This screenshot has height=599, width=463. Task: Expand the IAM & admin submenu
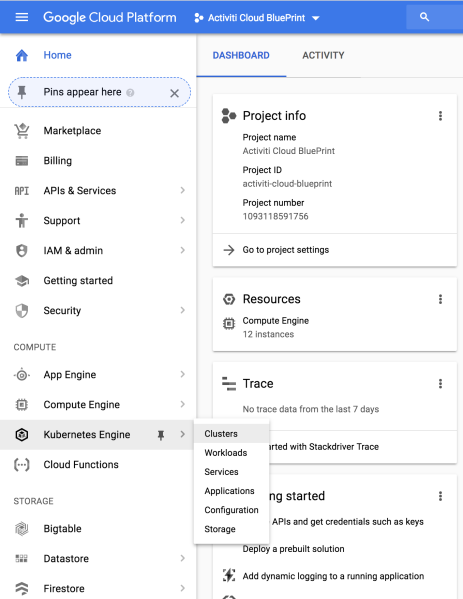pos(183,250)
